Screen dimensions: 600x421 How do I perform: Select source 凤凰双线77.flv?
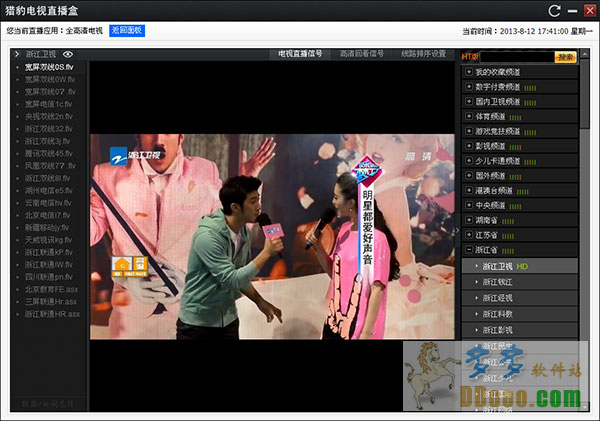point(49,166)
